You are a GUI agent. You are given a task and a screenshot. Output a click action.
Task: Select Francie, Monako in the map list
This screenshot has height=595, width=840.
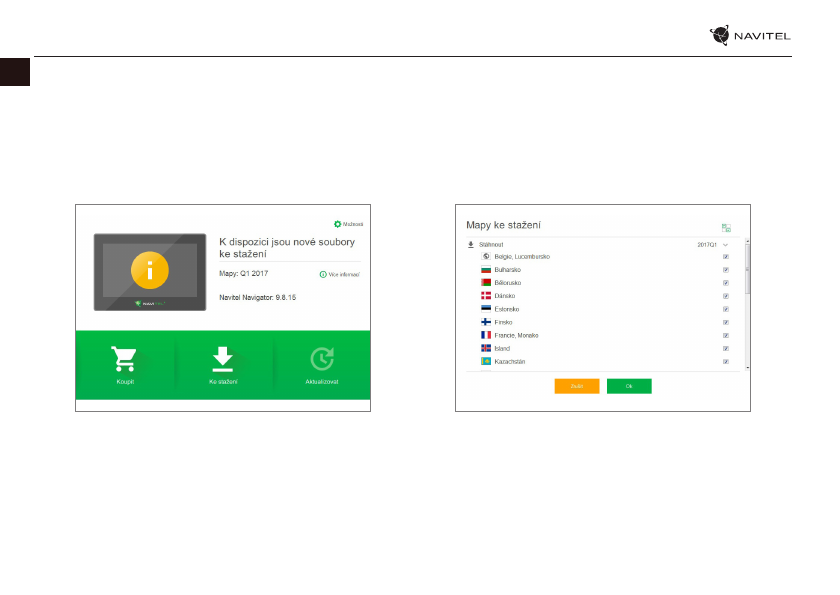pyautogui.click(x=516, y=335)
